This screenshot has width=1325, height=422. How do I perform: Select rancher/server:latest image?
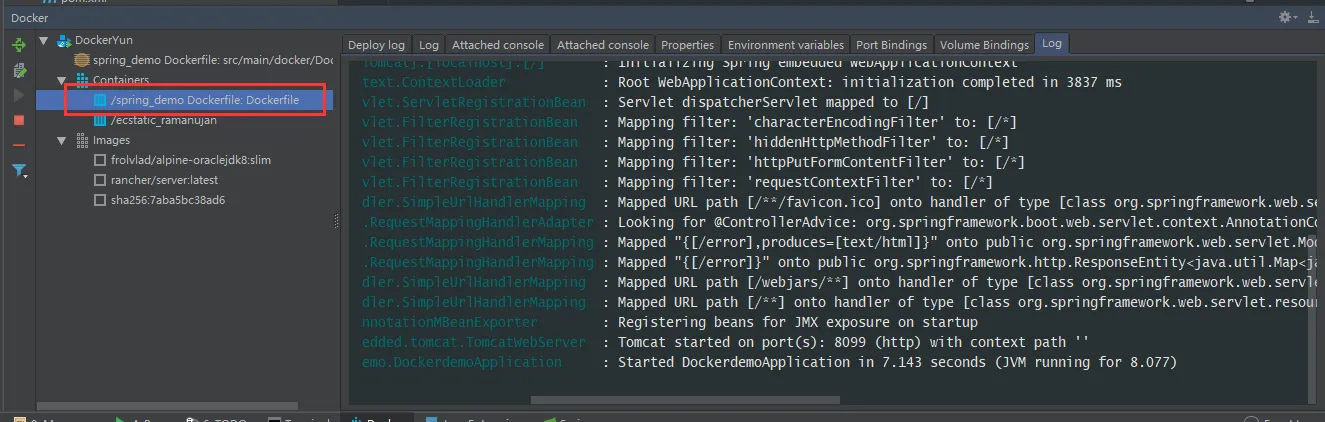[x=164, y=180]
